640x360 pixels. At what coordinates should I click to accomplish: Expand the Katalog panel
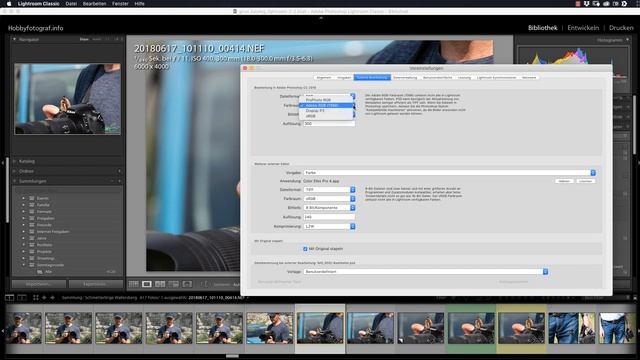tap(15, 161)
